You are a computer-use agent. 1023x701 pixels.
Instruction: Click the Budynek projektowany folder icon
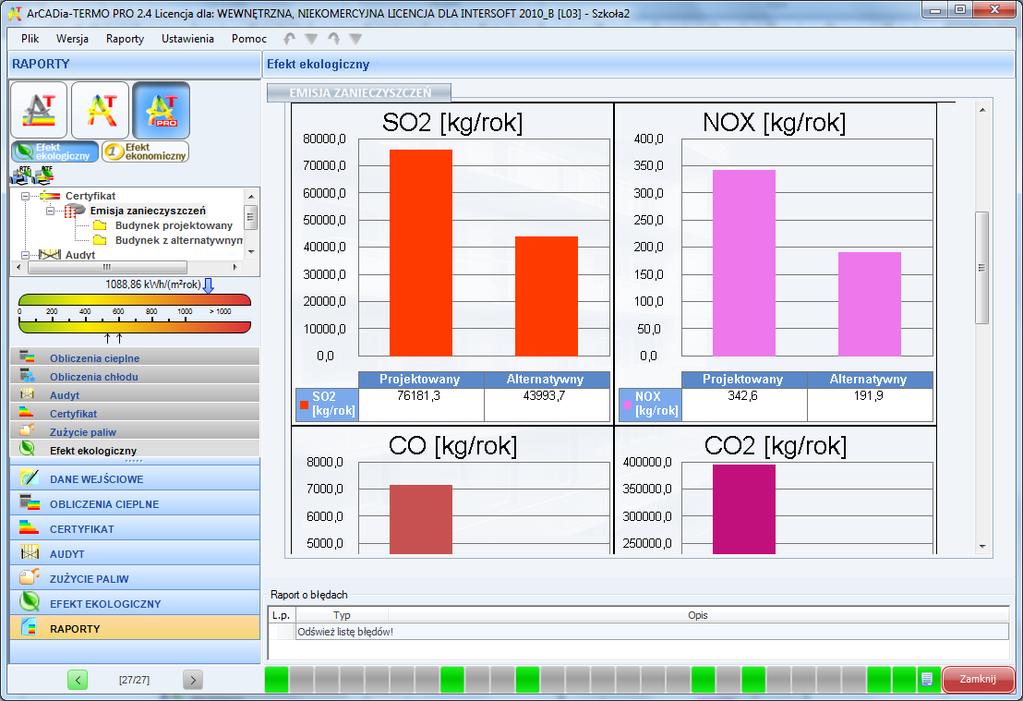99,226
